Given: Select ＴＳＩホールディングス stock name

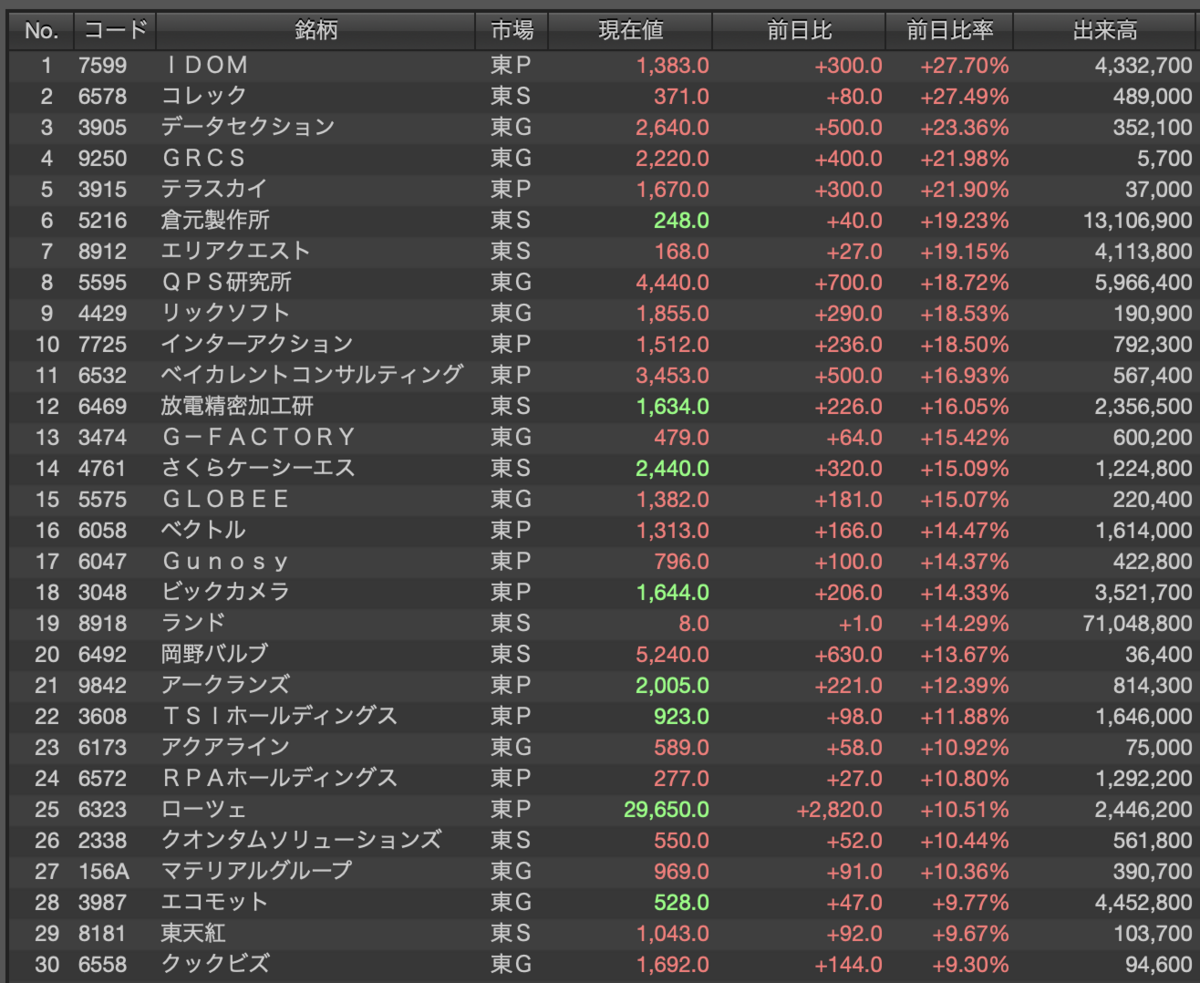Looking at the screenshot, I should (279, 716).
